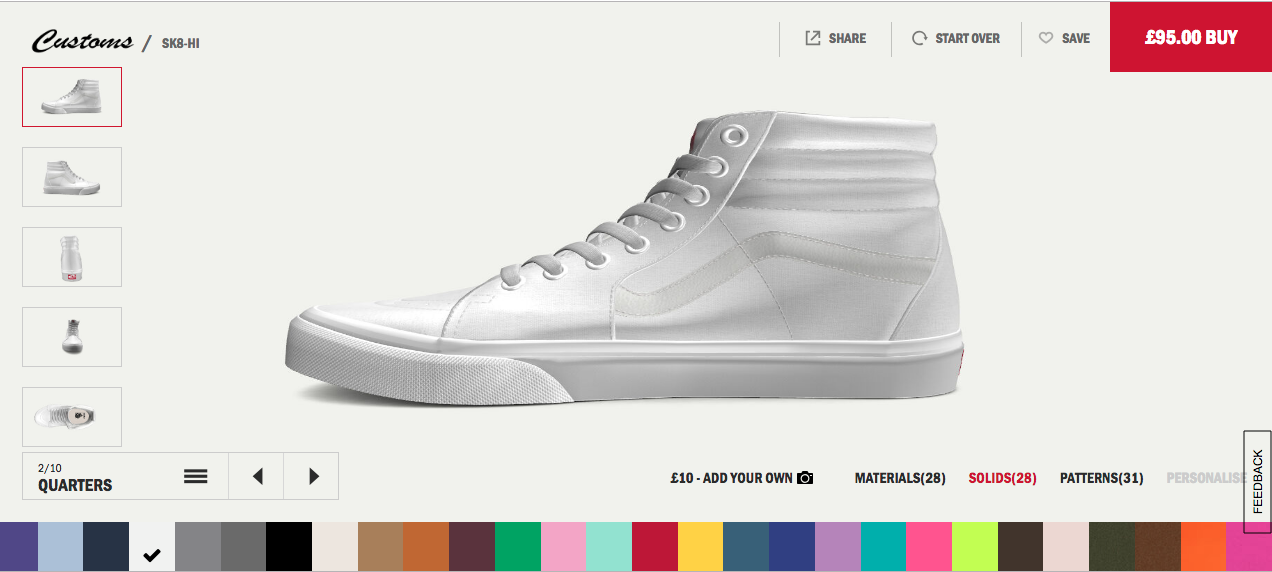Pick the black color swatch
Viewport: 1272px width, 572px height.
point(289,547)
